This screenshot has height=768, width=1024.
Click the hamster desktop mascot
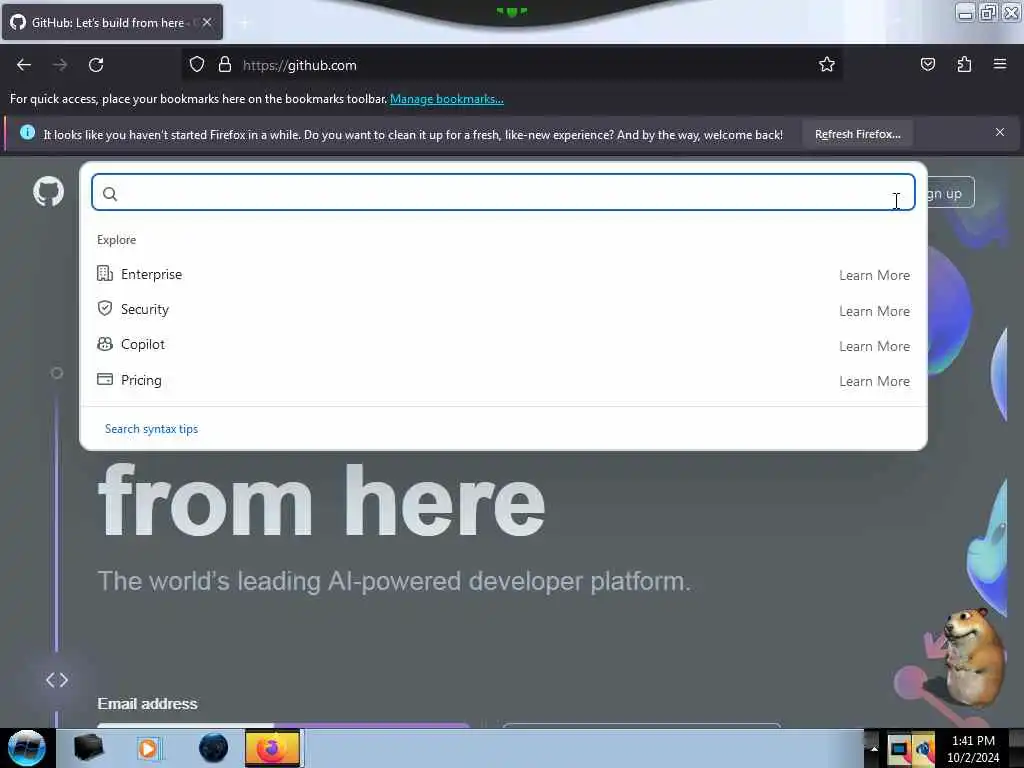pyautogui.click(x=971, y=656)
